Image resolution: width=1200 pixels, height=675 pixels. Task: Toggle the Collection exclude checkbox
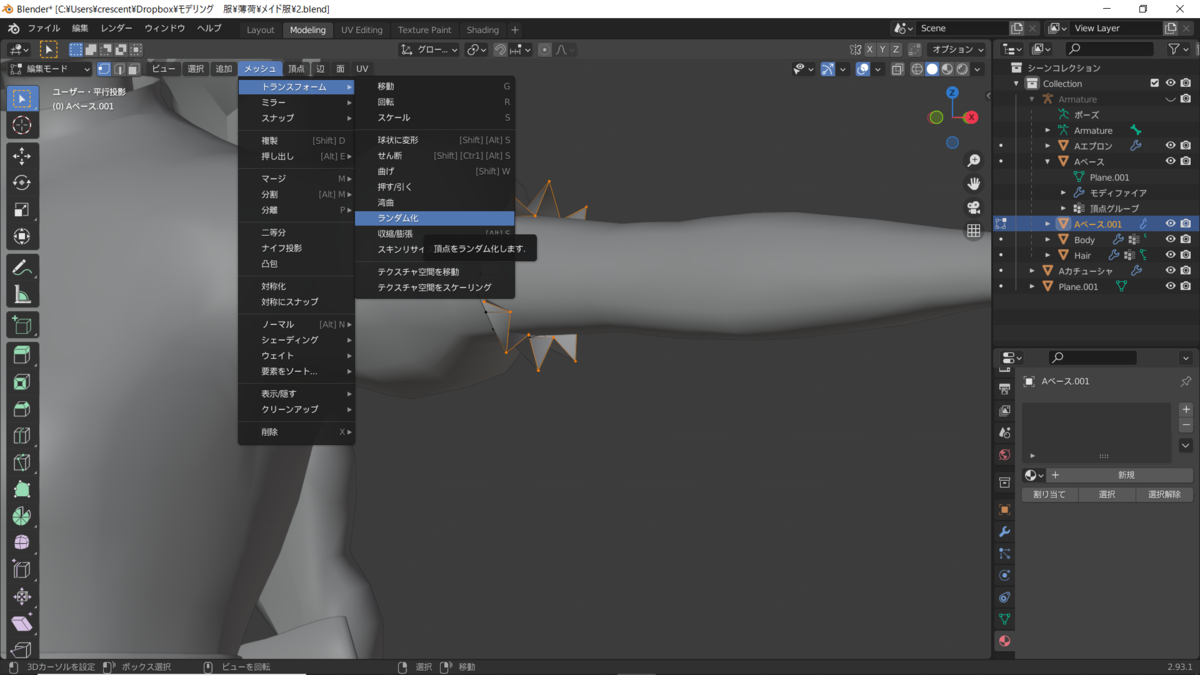click(1155, 83)
